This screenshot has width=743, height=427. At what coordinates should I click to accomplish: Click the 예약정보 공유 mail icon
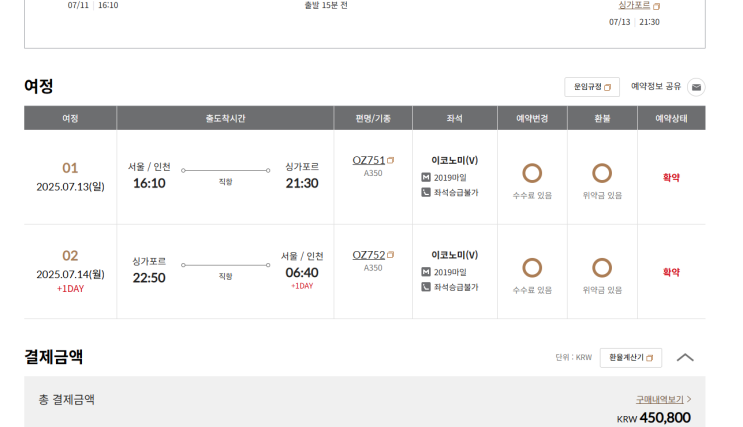(696, 87)
